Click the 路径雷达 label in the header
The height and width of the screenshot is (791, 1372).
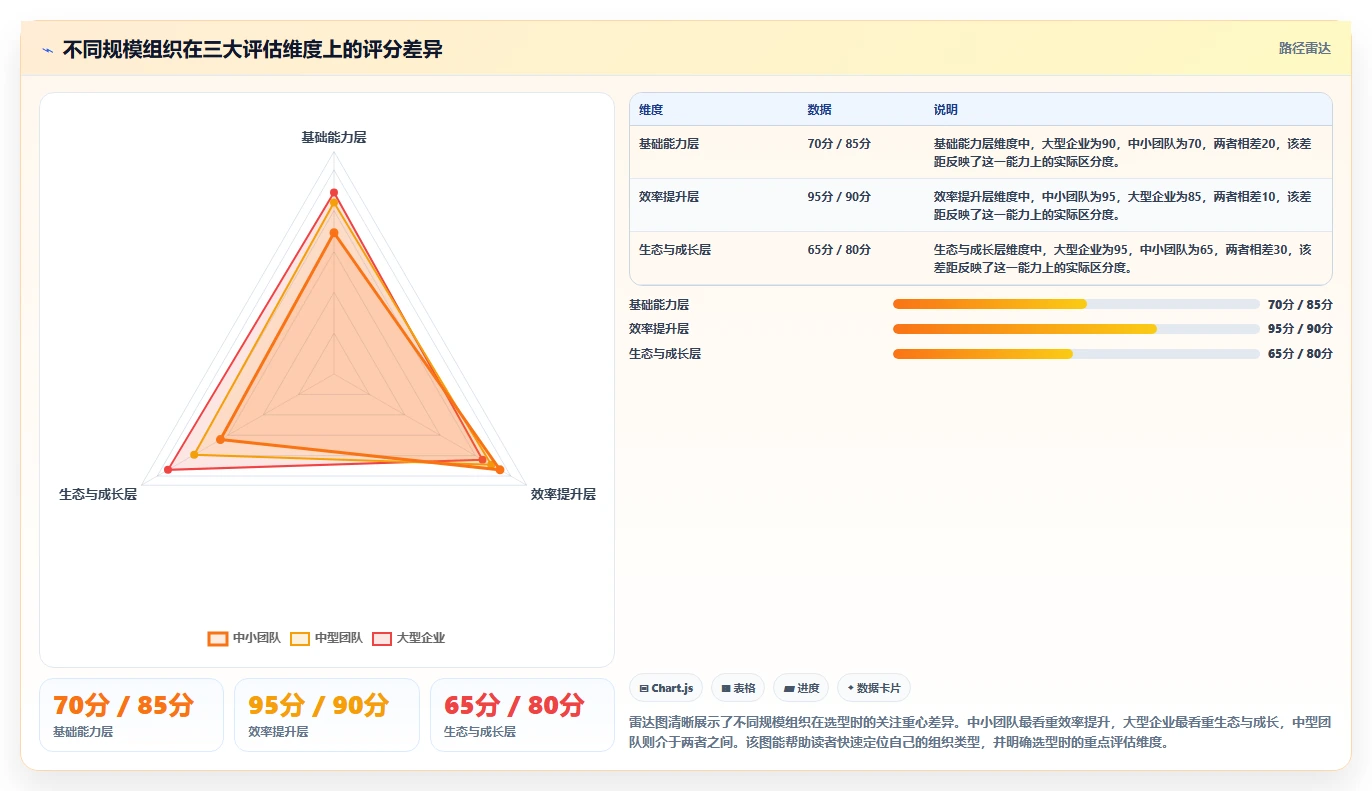tap(1305, 48)
